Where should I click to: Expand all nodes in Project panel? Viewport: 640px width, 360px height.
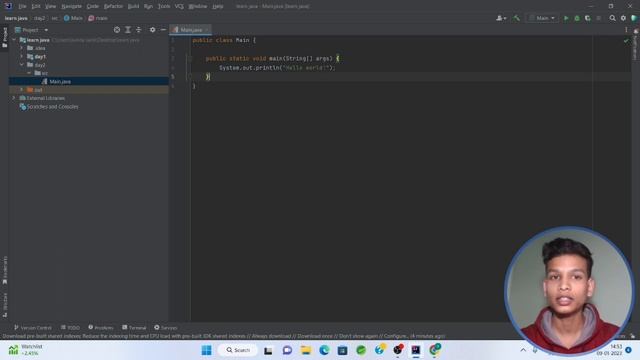(x=128, y=30)
